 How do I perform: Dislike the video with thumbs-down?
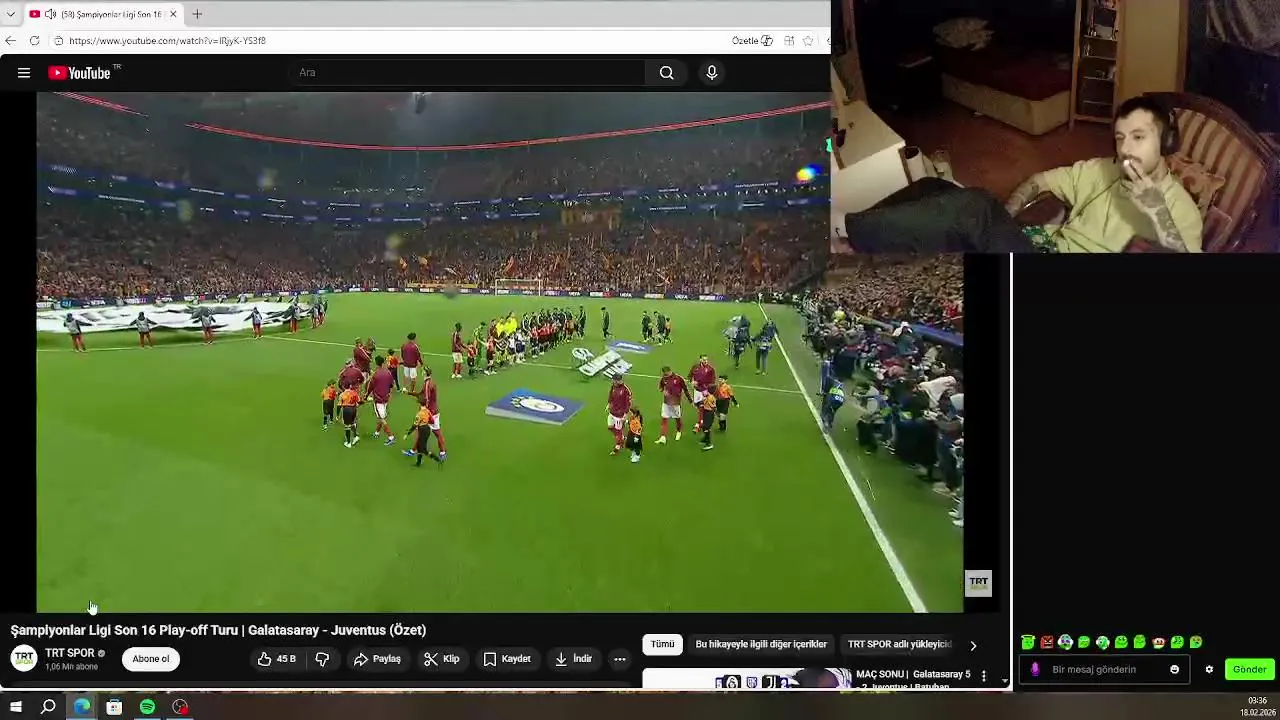point(322,659)
